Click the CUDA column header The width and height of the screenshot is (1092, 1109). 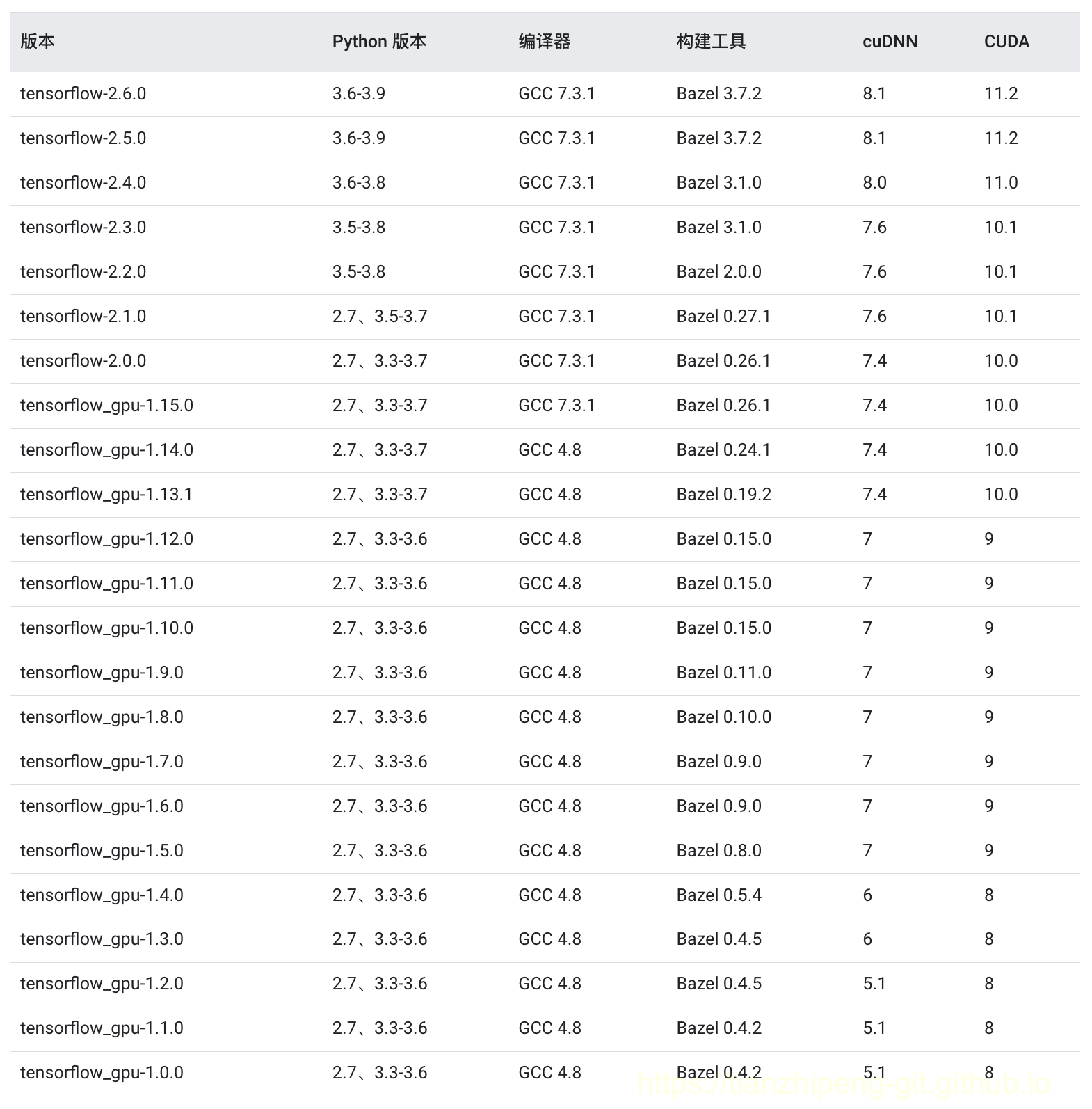tap(1006, 42)
